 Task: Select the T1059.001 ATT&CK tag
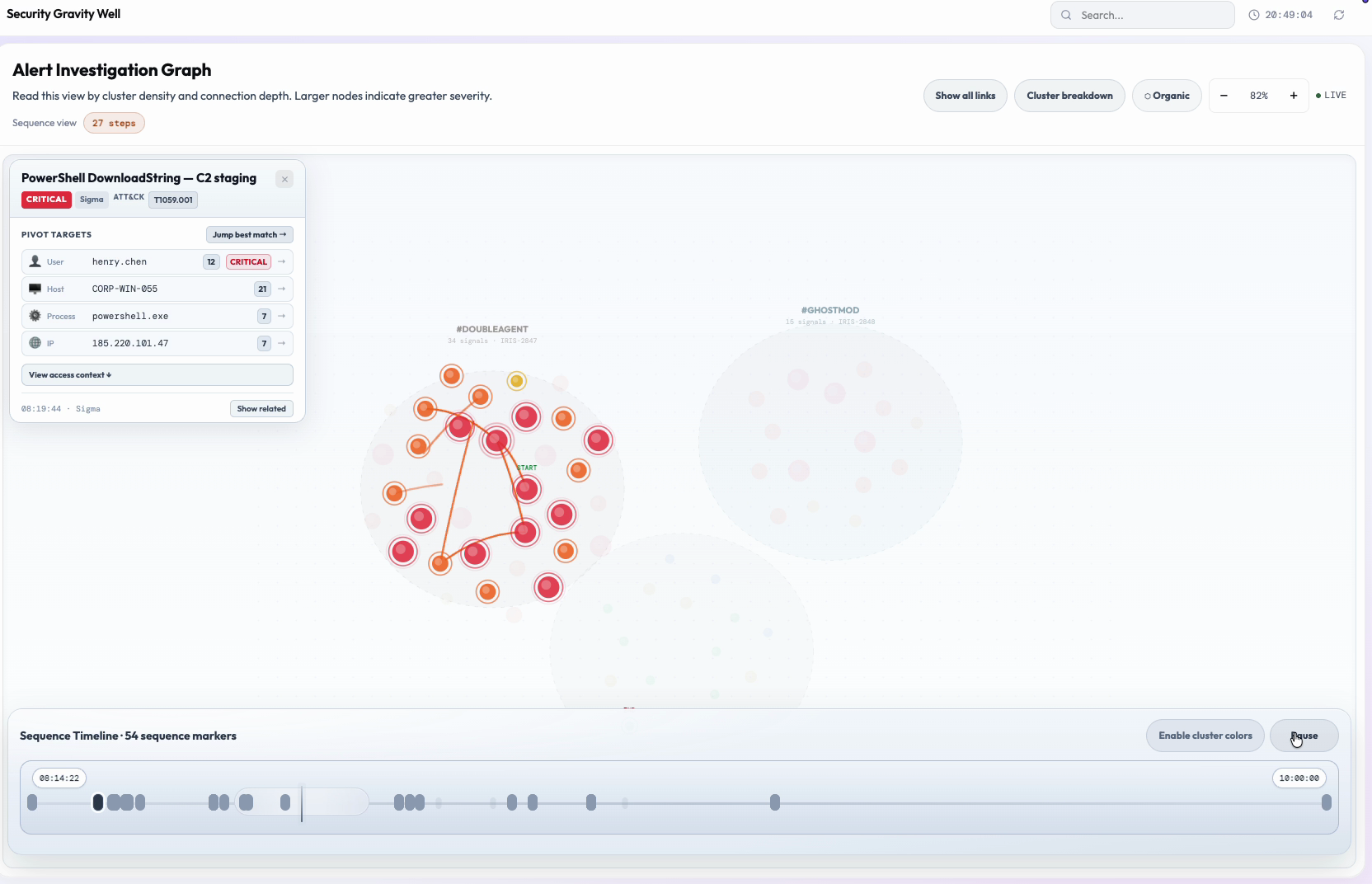(x=173, y=200)
